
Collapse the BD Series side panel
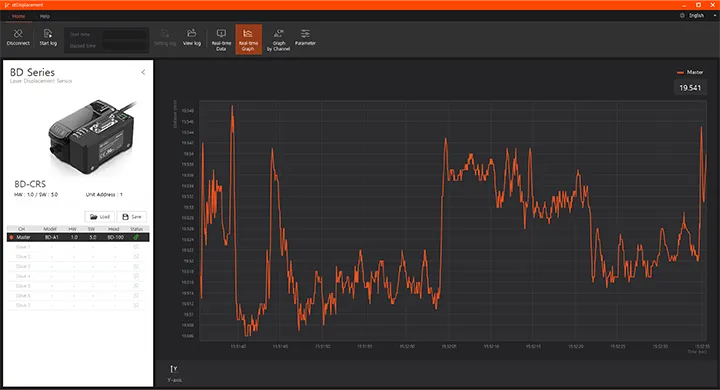(x=143, y=72)
